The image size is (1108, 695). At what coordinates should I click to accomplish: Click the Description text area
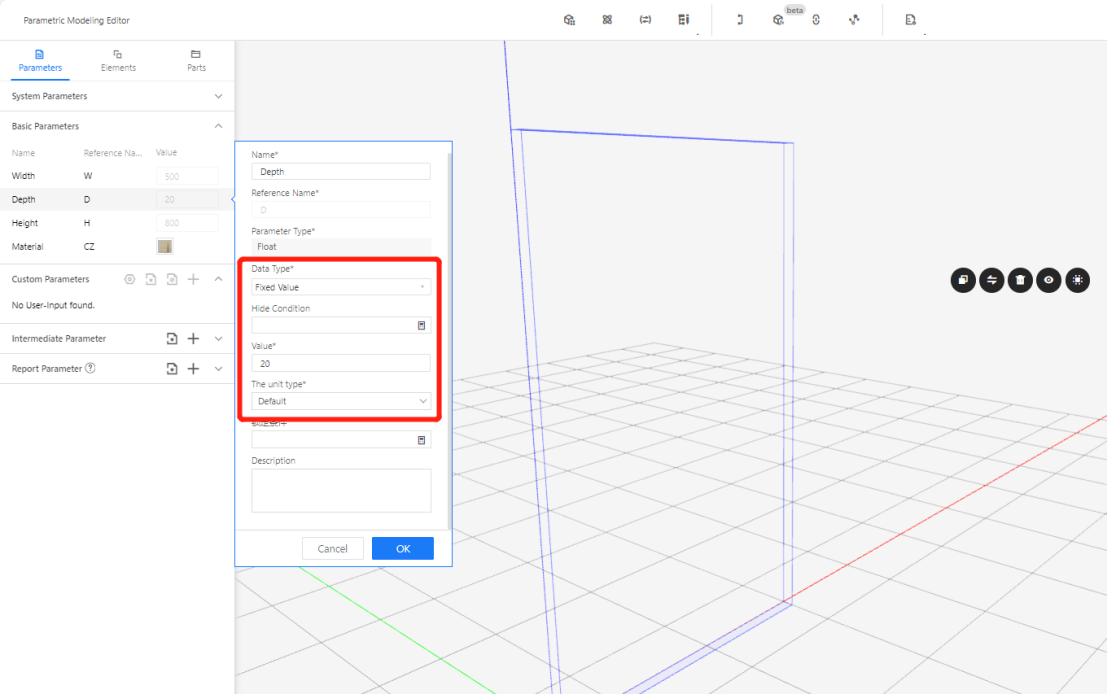(341, 490)
